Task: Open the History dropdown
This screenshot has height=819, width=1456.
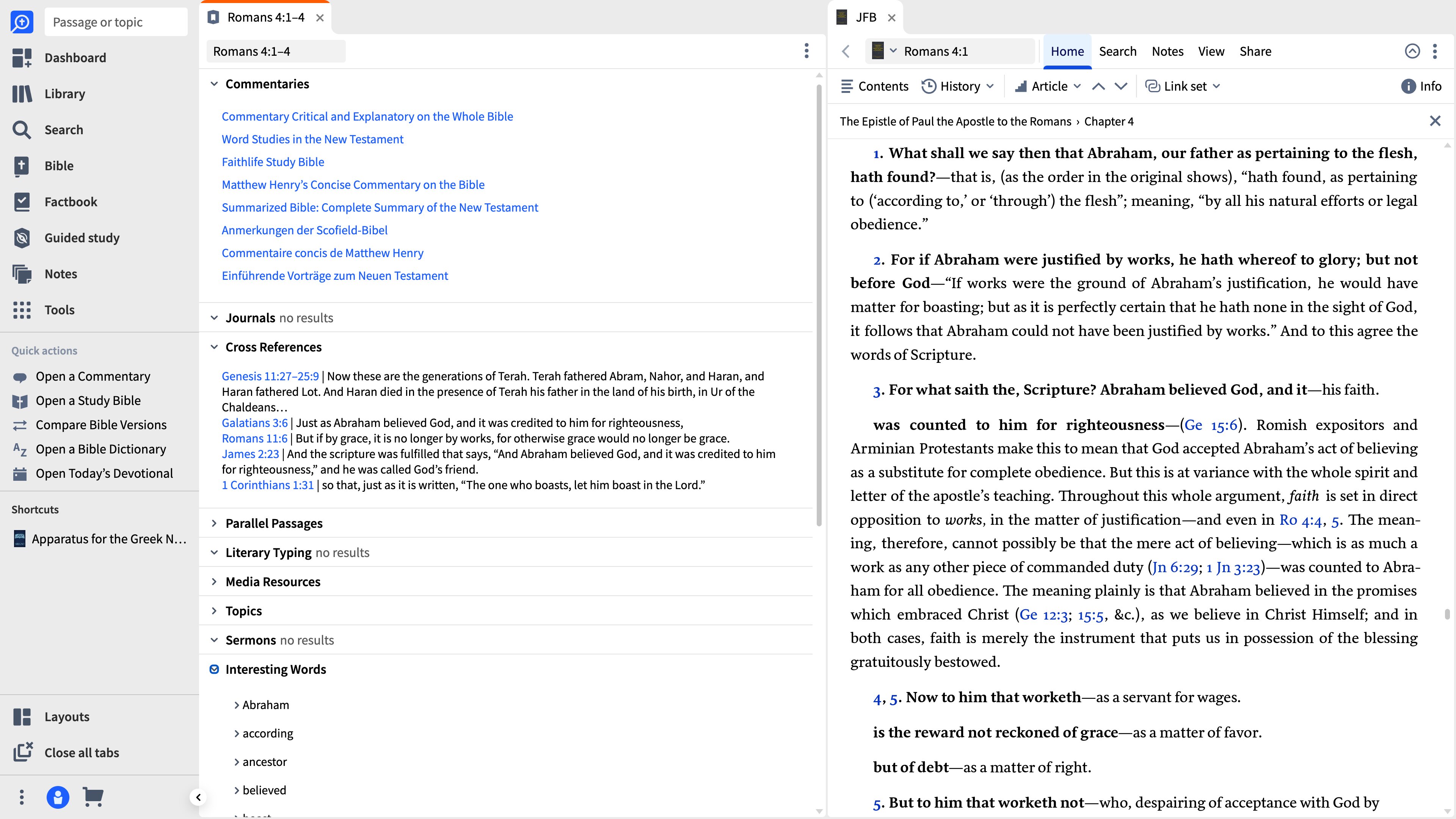Action: click(x=957, y=86)
